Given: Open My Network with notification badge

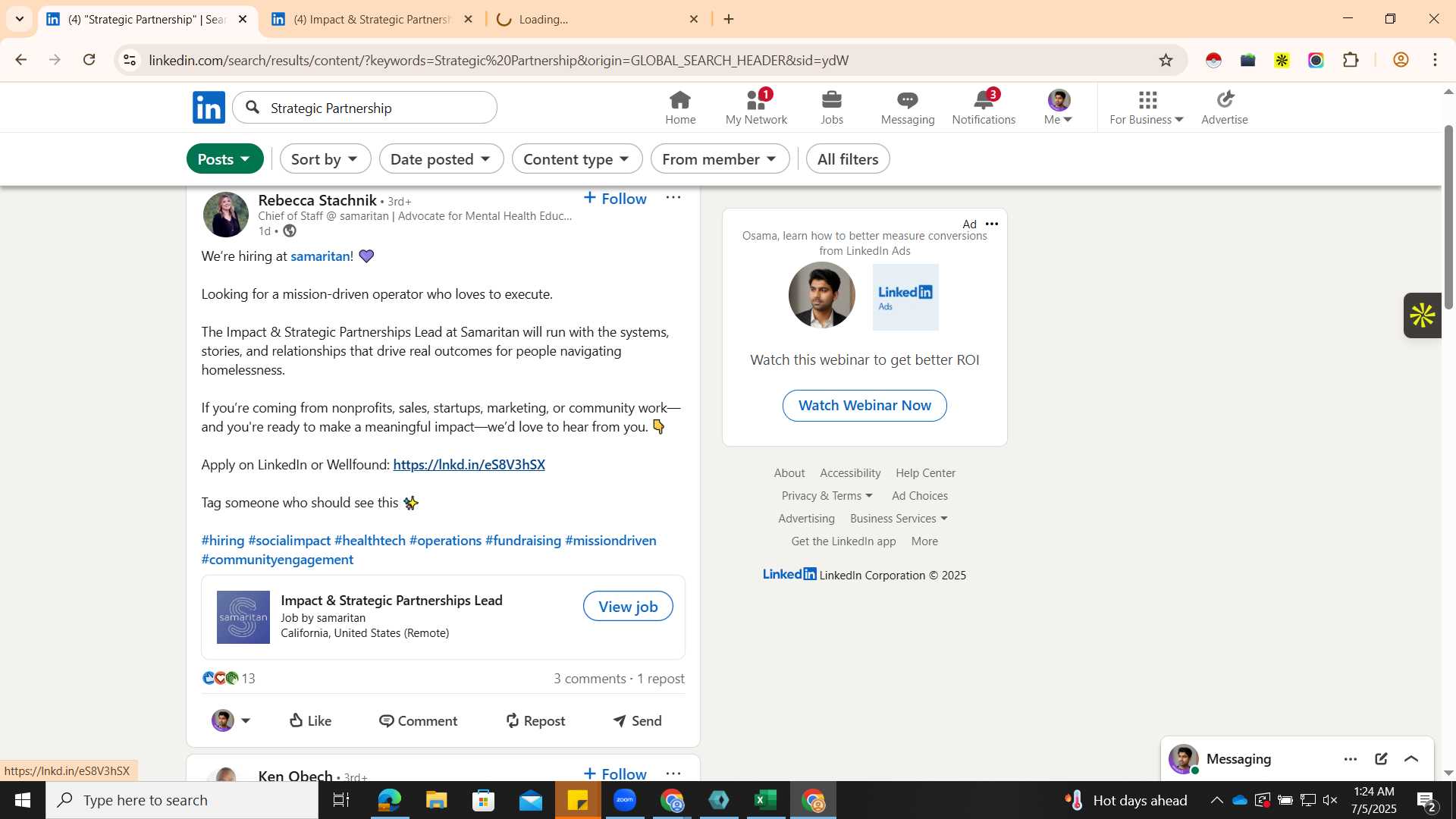Looking at the screenshot, I should pos(756,108).
